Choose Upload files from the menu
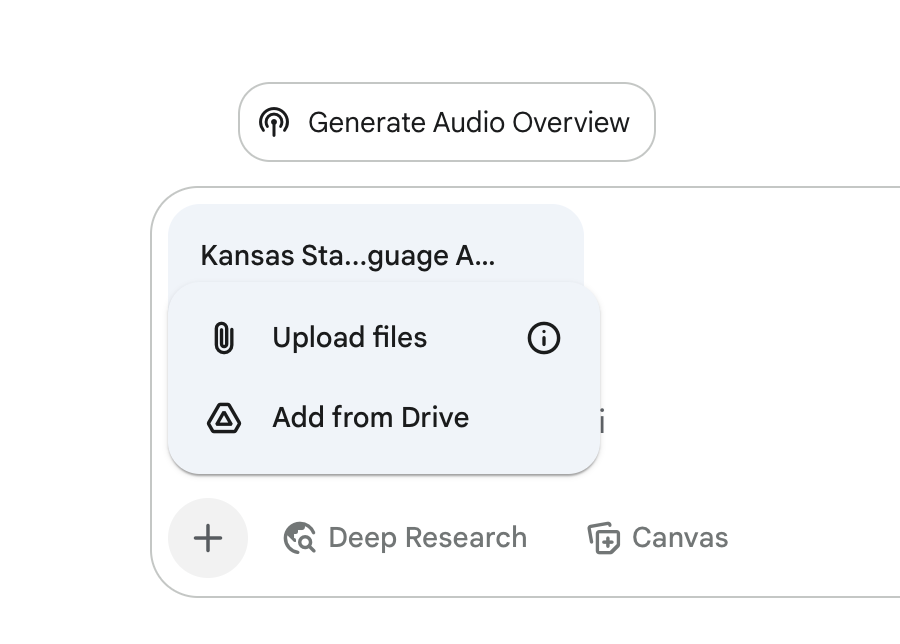Image resolution: width=900 pixels, height=644 pixels. click(383, 337)
